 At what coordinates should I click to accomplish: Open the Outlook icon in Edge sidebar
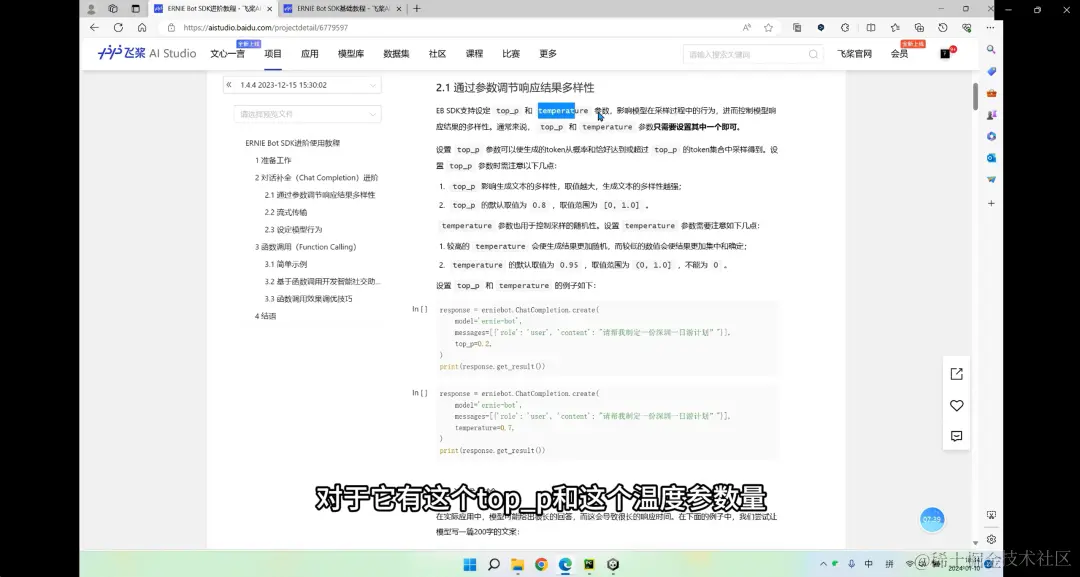pos(991,158)
